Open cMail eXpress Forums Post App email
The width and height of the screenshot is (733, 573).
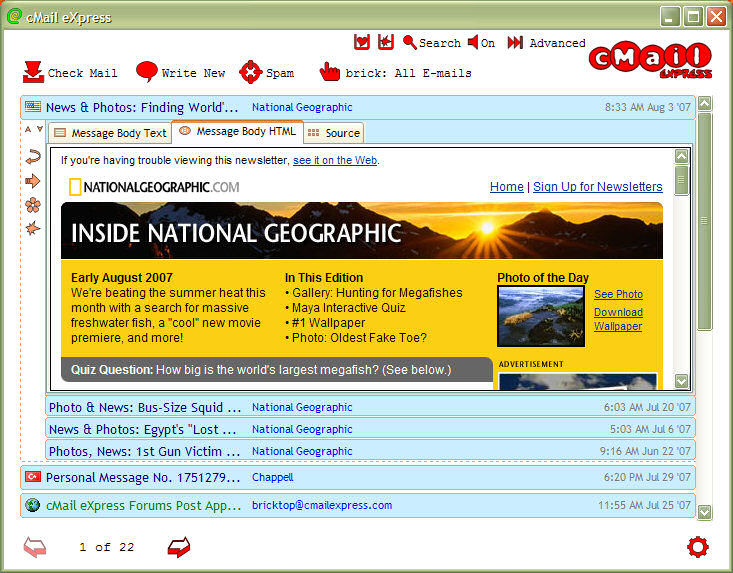point(358,505)
